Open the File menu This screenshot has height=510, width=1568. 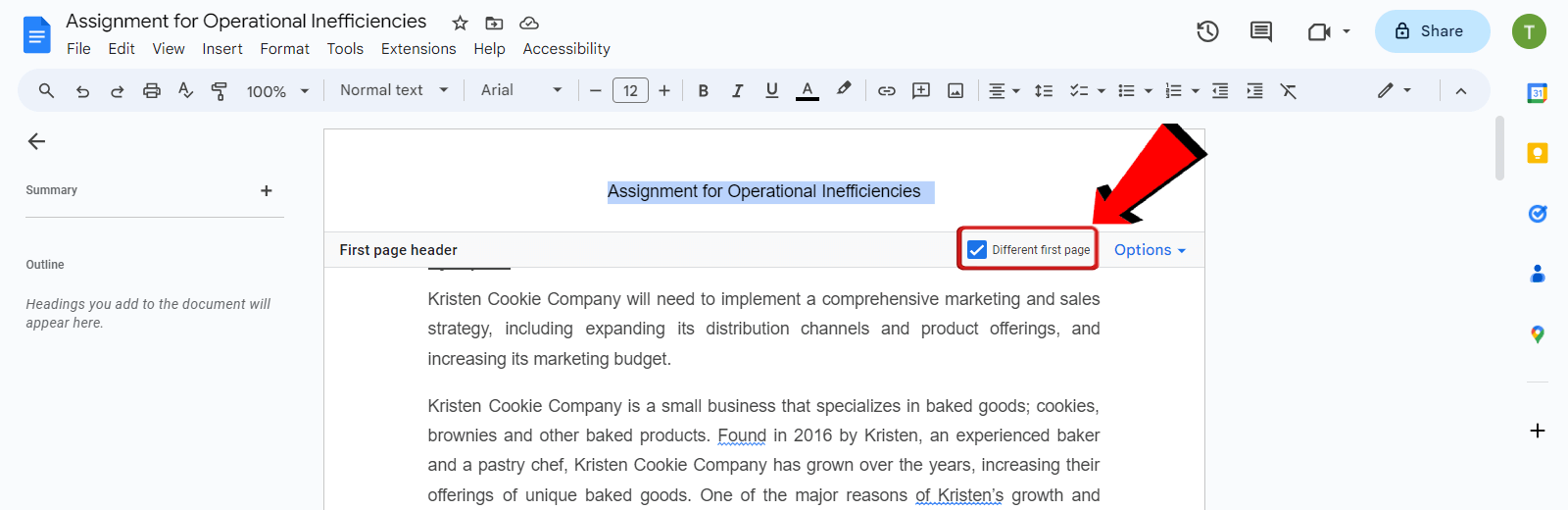coord(78,49)
